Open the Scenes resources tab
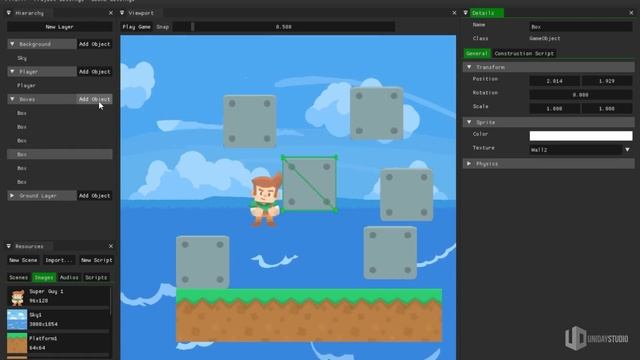The width and height of the screenshot is (640, 360). tap(19, 278)
